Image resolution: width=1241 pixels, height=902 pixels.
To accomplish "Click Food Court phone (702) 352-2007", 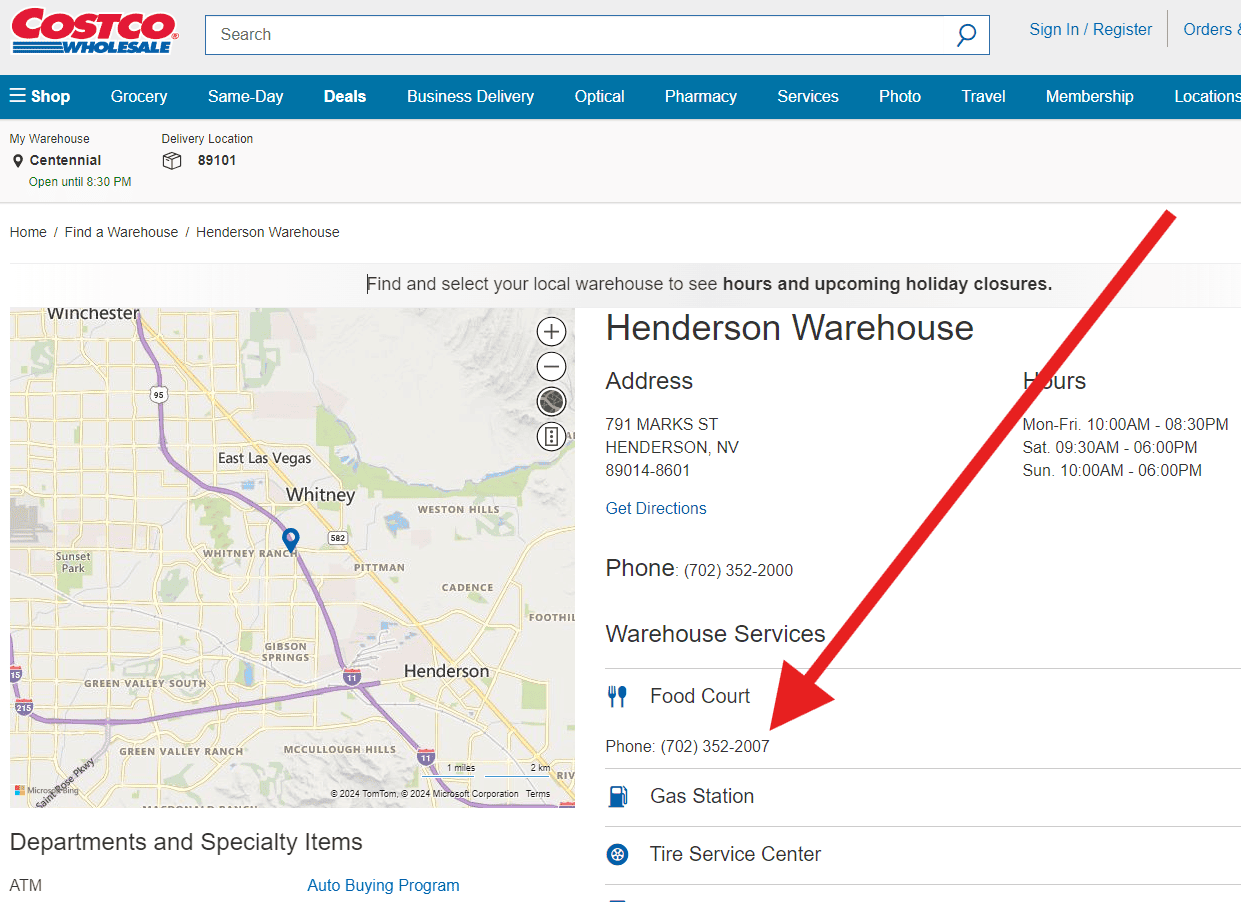I will coord(715,746).
